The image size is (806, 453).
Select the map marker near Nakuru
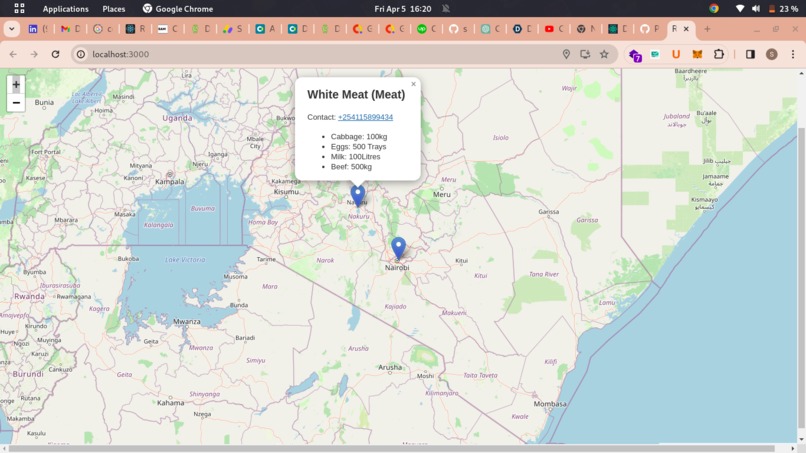358,196
